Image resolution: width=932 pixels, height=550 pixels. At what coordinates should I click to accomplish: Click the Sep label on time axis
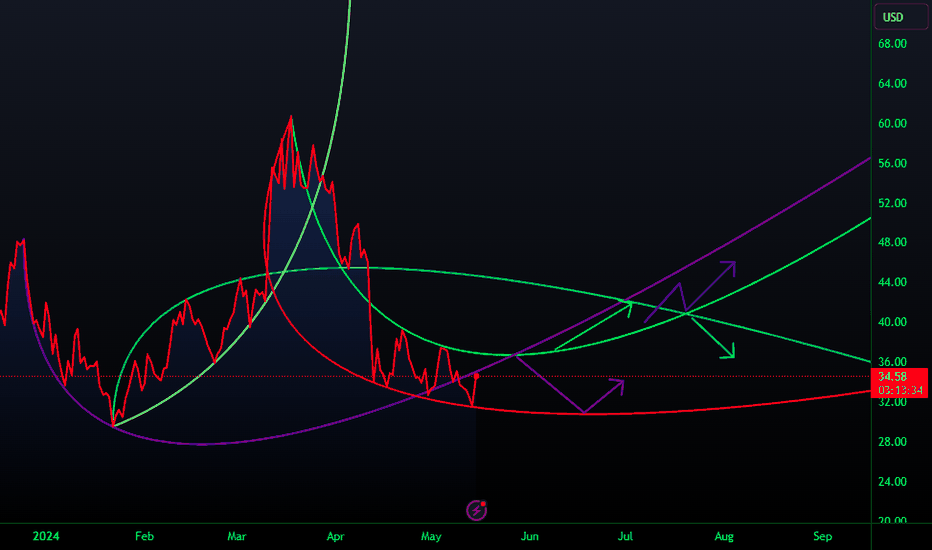(x=823, y=536)
